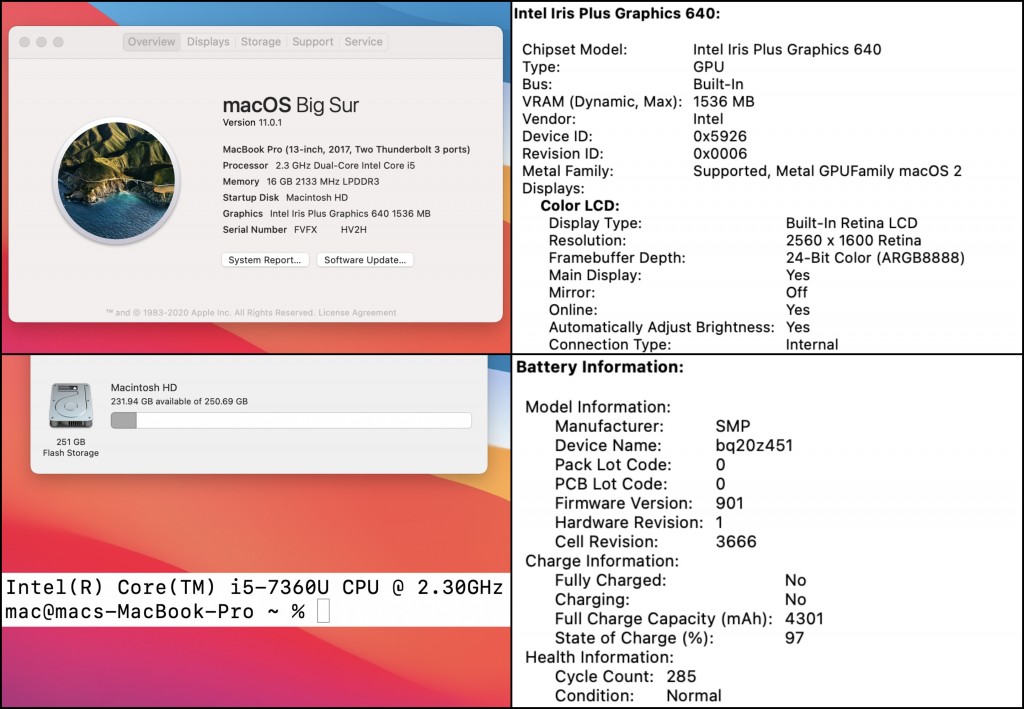Click the Macintosh HD drive icon
1024x709 pixels.
pos(71,405)
